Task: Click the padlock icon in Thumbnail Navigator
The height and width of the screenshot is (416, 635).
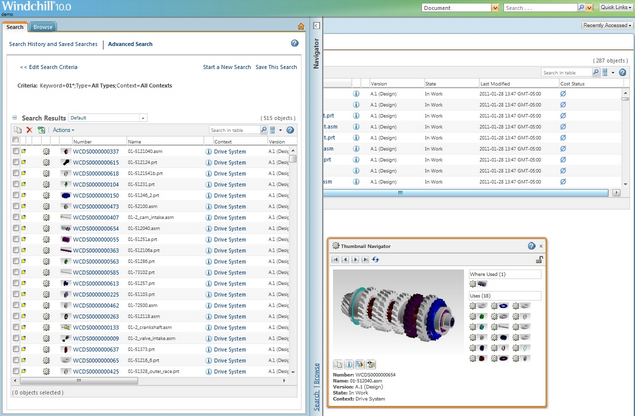Action: pyautogui.click(x=539, y=259)
